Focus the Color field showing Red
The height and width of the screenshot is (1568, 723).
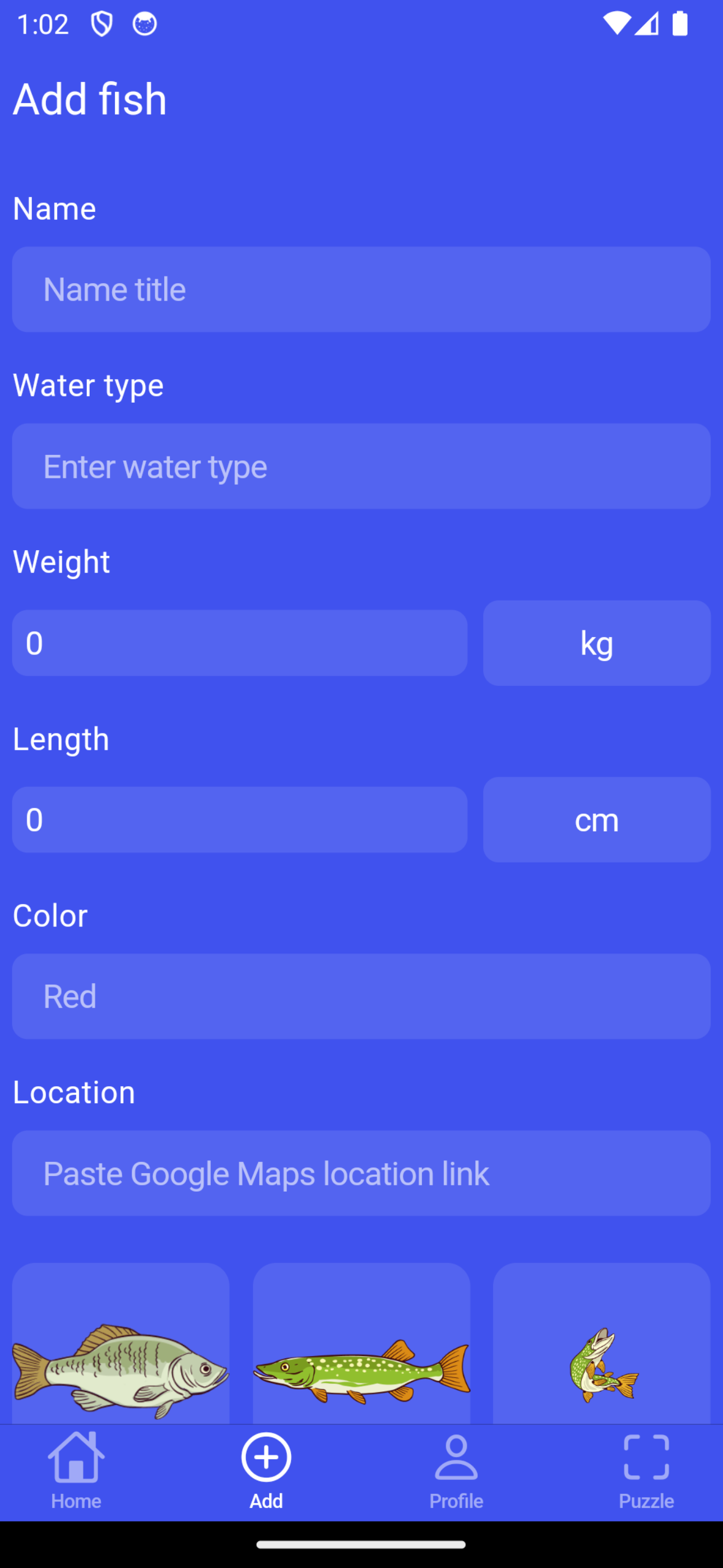[x=361, y=997]
